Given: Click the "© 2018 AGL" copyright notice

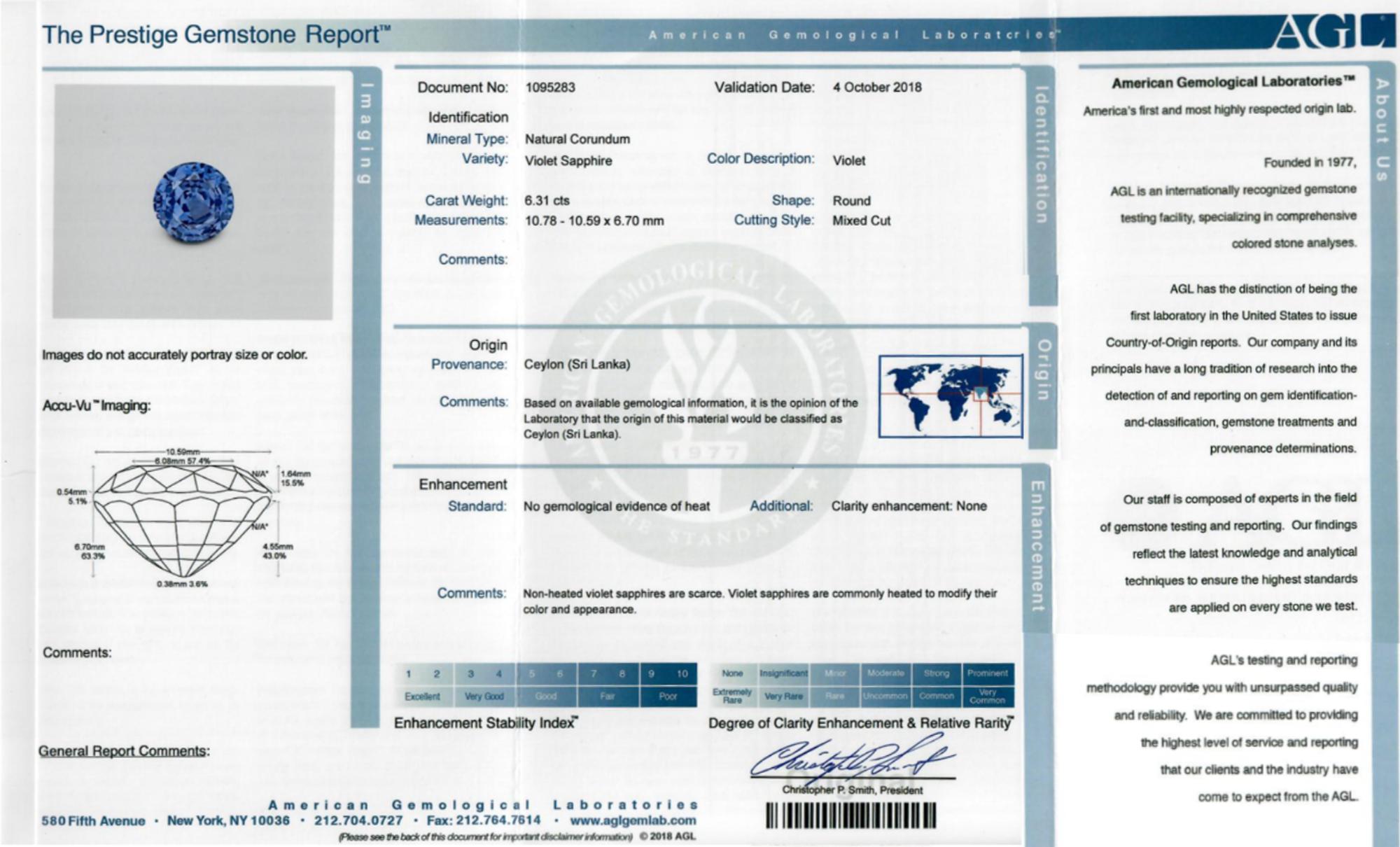Looking at the screenshot, I should point(666,836).
